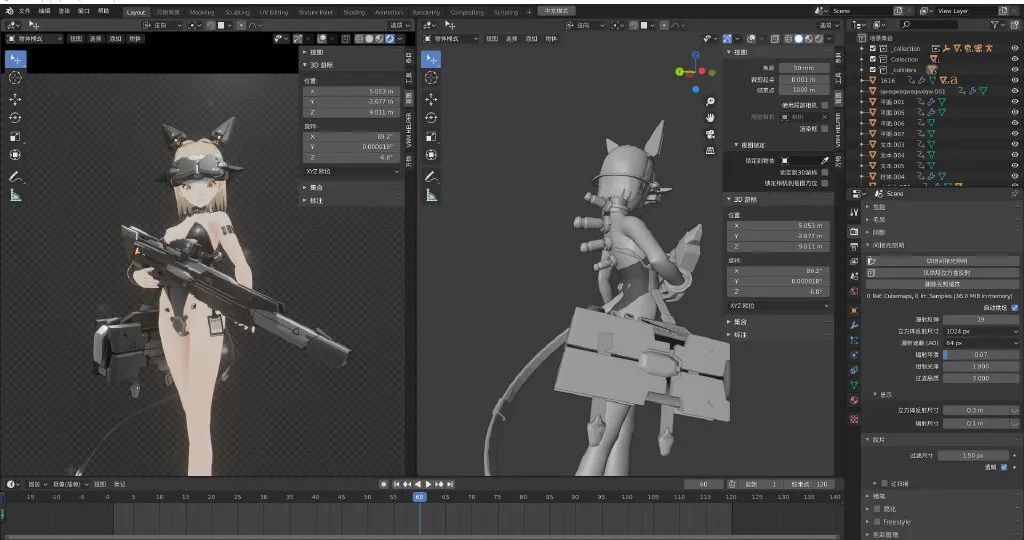Jump to the last frame of timeline
This screenshot has width=1024, height=540.
point(450,484)
